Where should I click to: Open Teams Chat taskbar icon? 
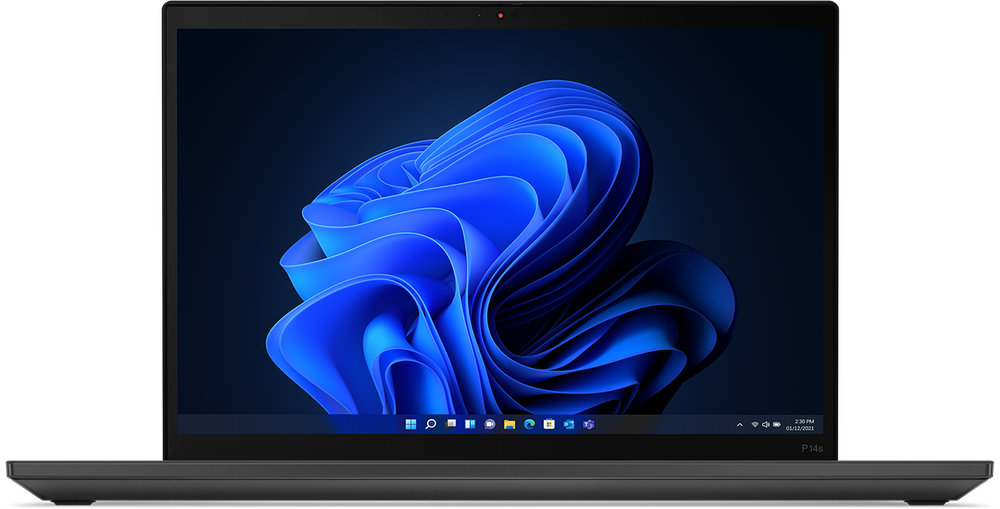click(490, 424)
